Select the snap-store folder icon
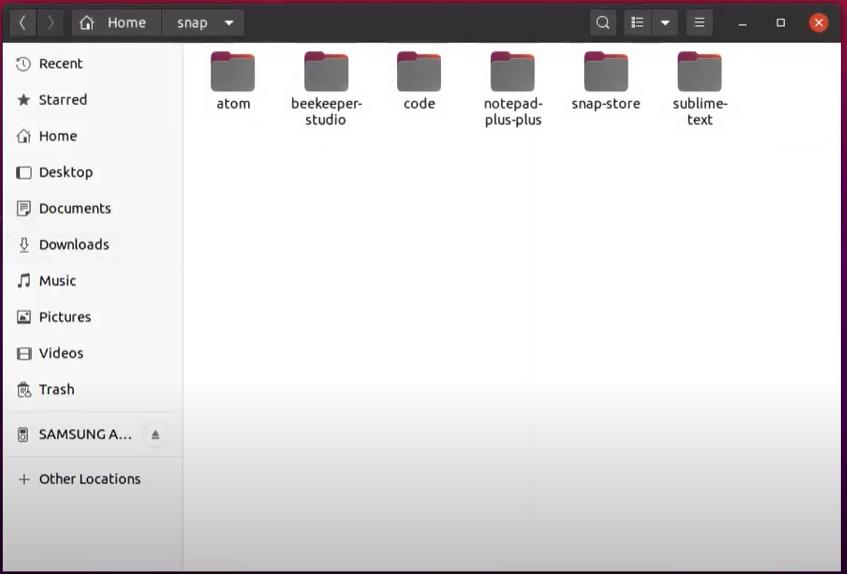This screenshot has height=574, width=847. 606,71
